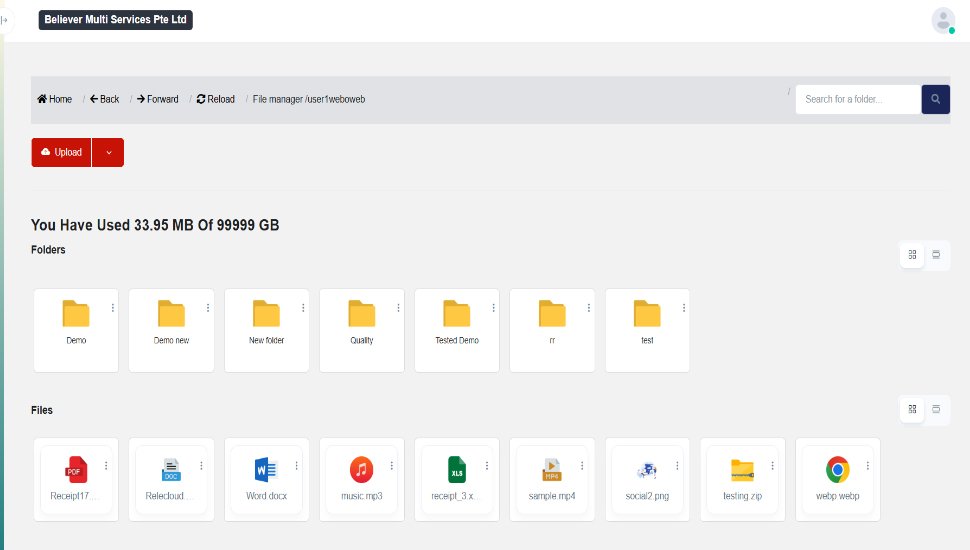
Task: Open the user profile avatar
Action: (x=943, y=20)
